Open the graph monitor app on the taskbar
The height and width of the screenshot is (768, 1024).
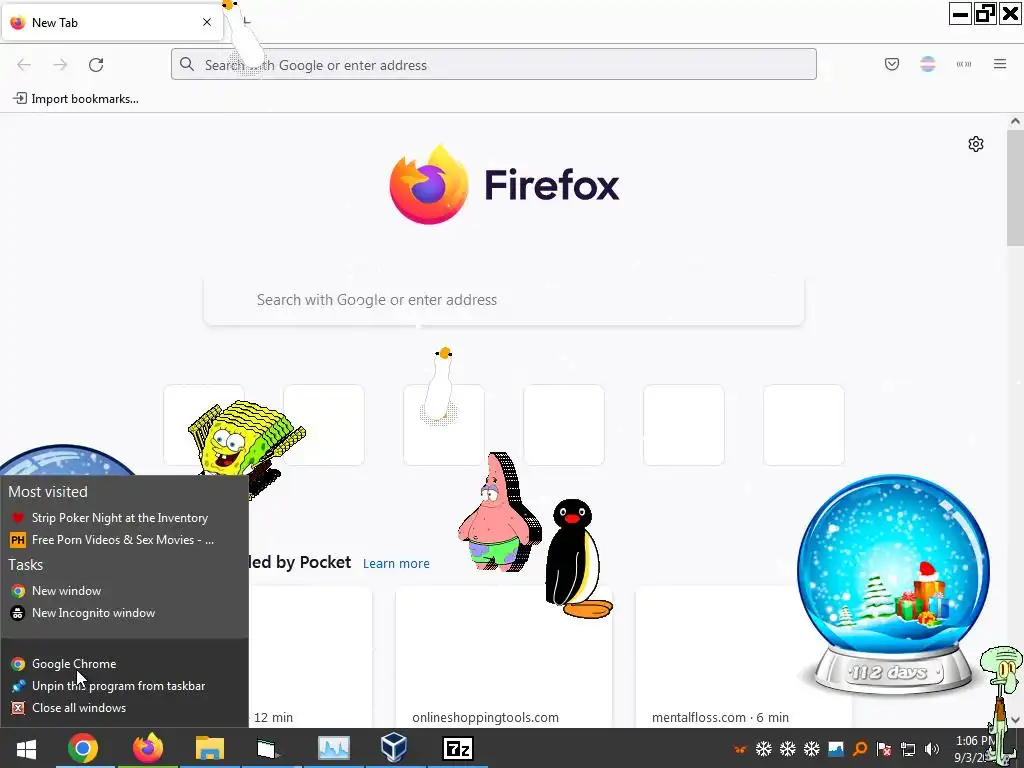[x=334, y=748]
